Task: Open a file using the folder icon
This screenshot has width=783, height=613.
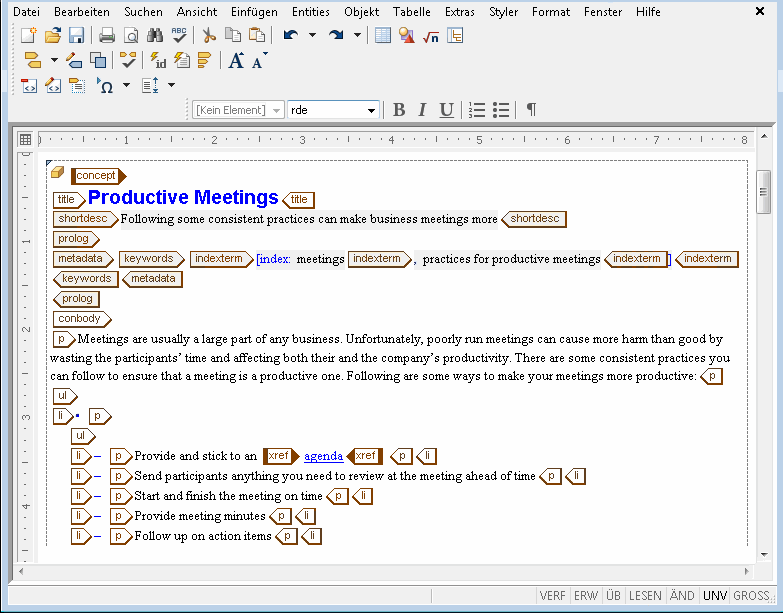Action: 52,35
